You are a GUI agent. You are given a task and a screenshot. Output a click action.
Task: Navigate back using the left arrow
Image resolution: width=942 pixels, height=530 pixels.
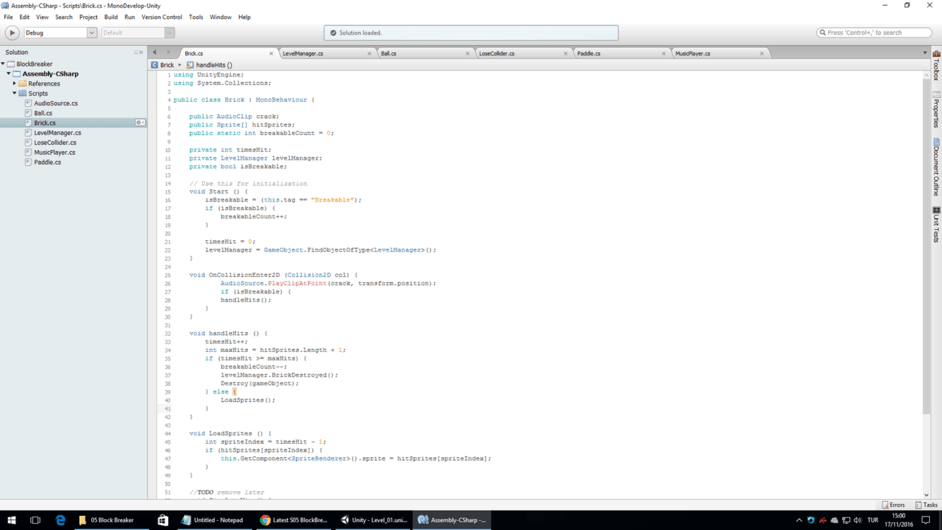[x=155, y=53]
